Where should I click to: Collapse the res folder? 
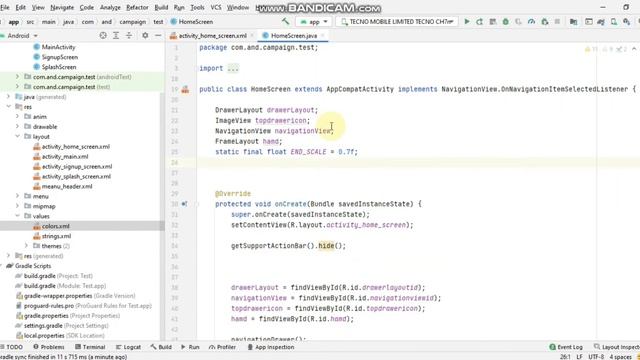pos(9,107)
